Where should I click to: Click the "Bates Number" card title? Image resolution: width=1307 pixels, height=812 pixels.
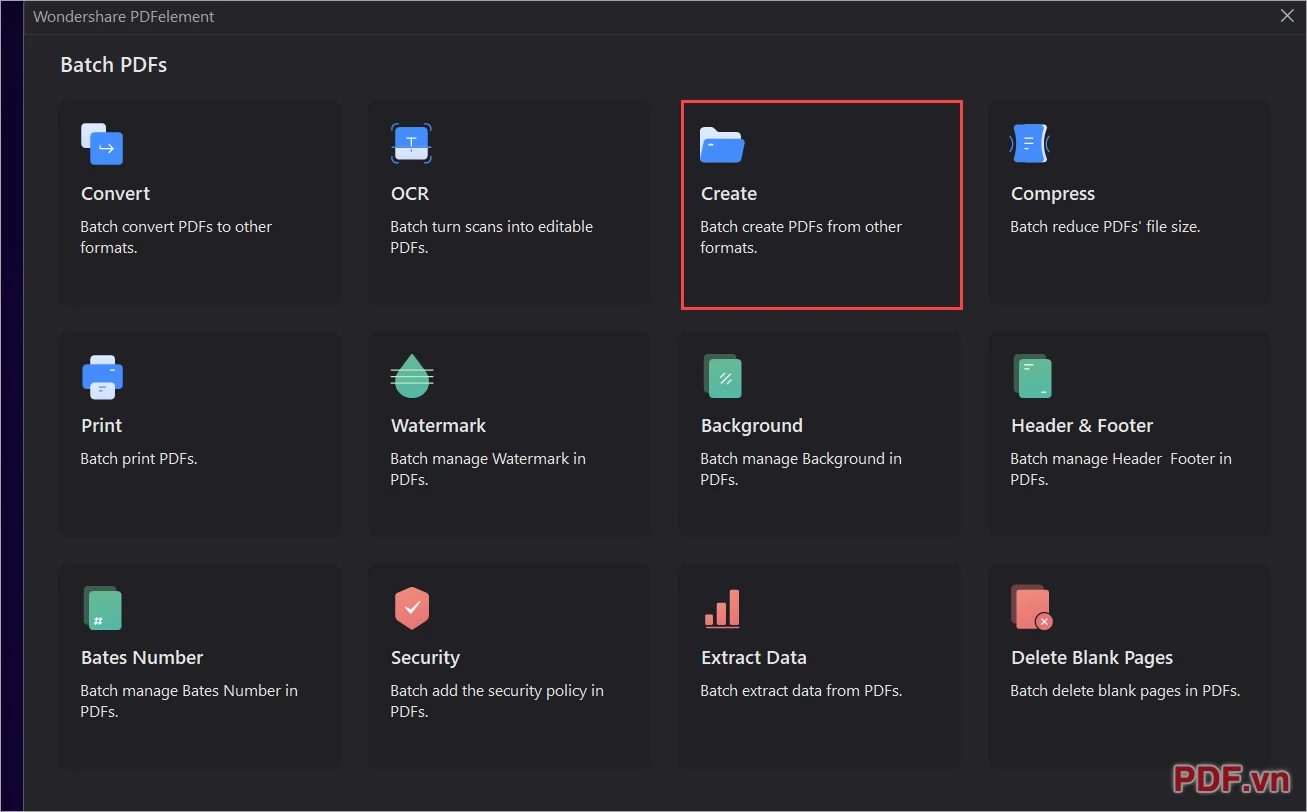coord(142,658)
